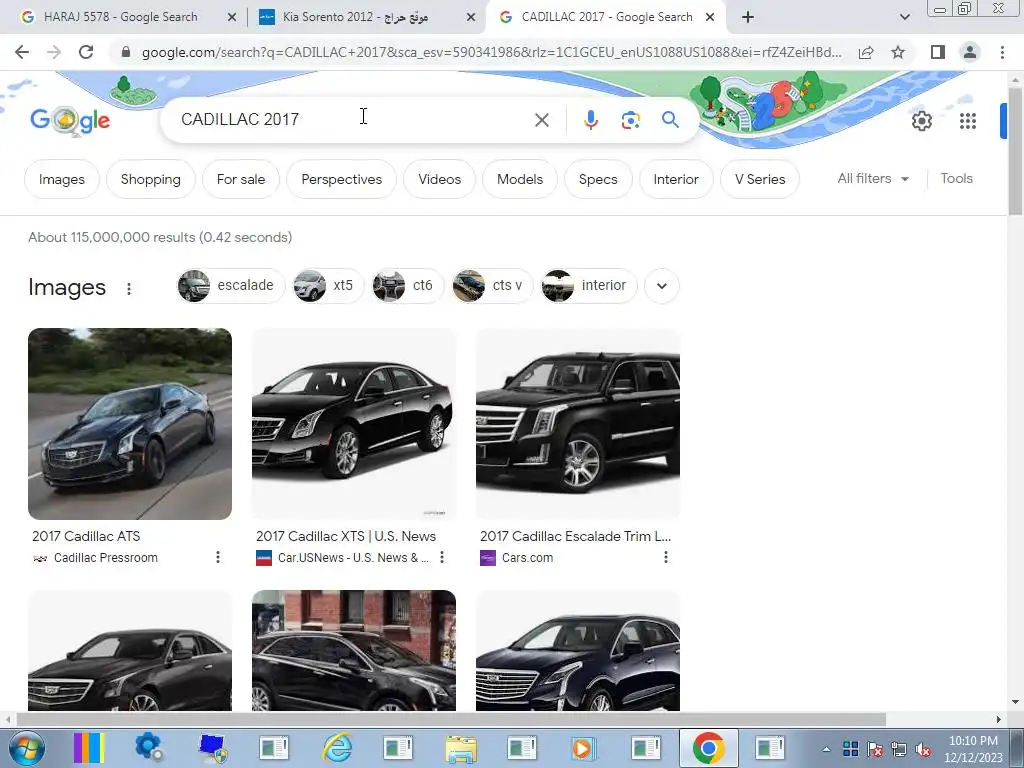Viewport: 1024px width, 768px height.
Task: Filter images by interior chip
Action: point(589,286)
